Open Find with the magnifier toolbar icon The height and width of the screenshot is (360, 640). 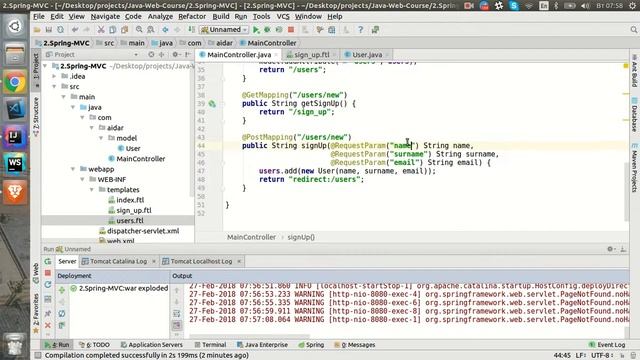[139, 30]
